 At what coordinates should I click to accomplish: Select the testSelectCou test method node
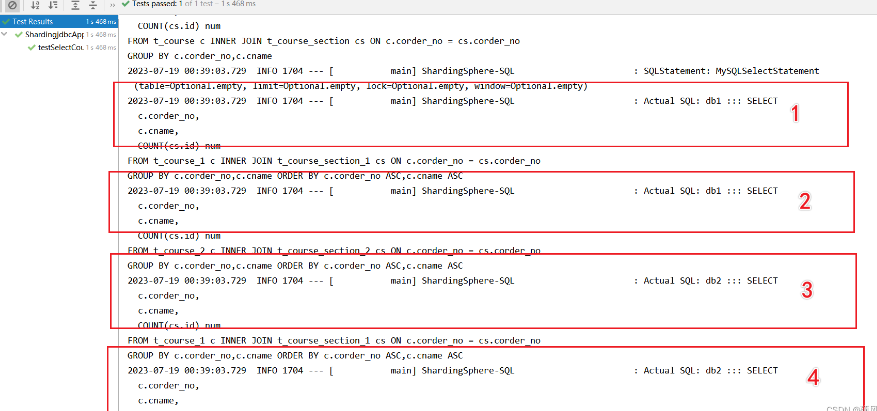60,48
